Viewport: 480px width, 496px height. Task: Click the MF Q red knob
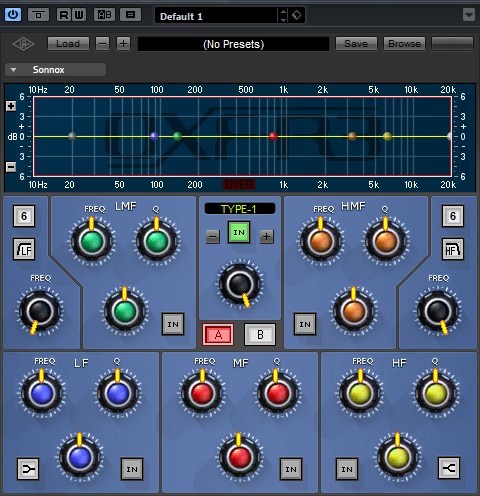coord(277,393)
